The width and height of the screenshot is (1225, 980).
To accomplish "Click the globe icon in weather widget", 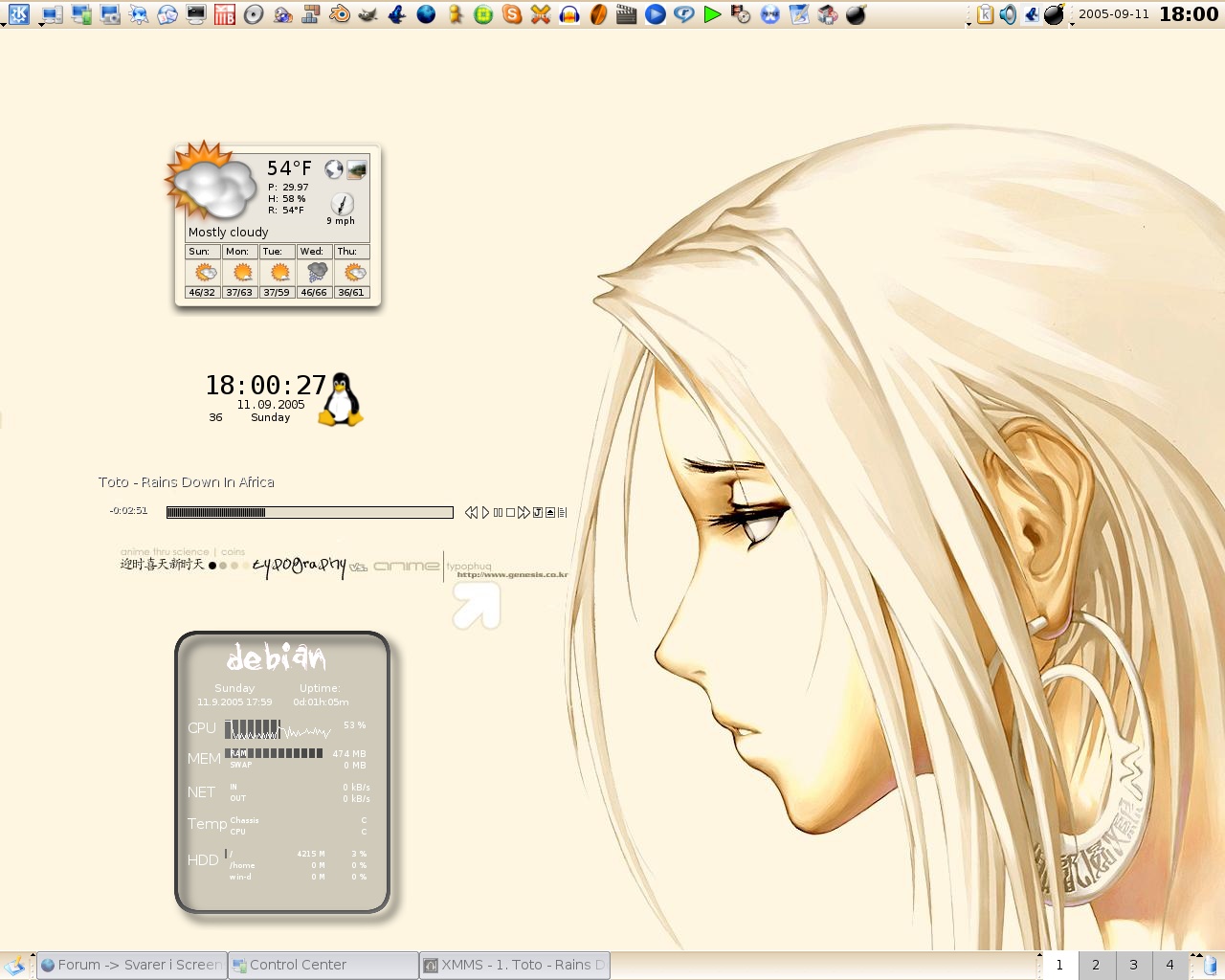I will [x=334, y=169].
